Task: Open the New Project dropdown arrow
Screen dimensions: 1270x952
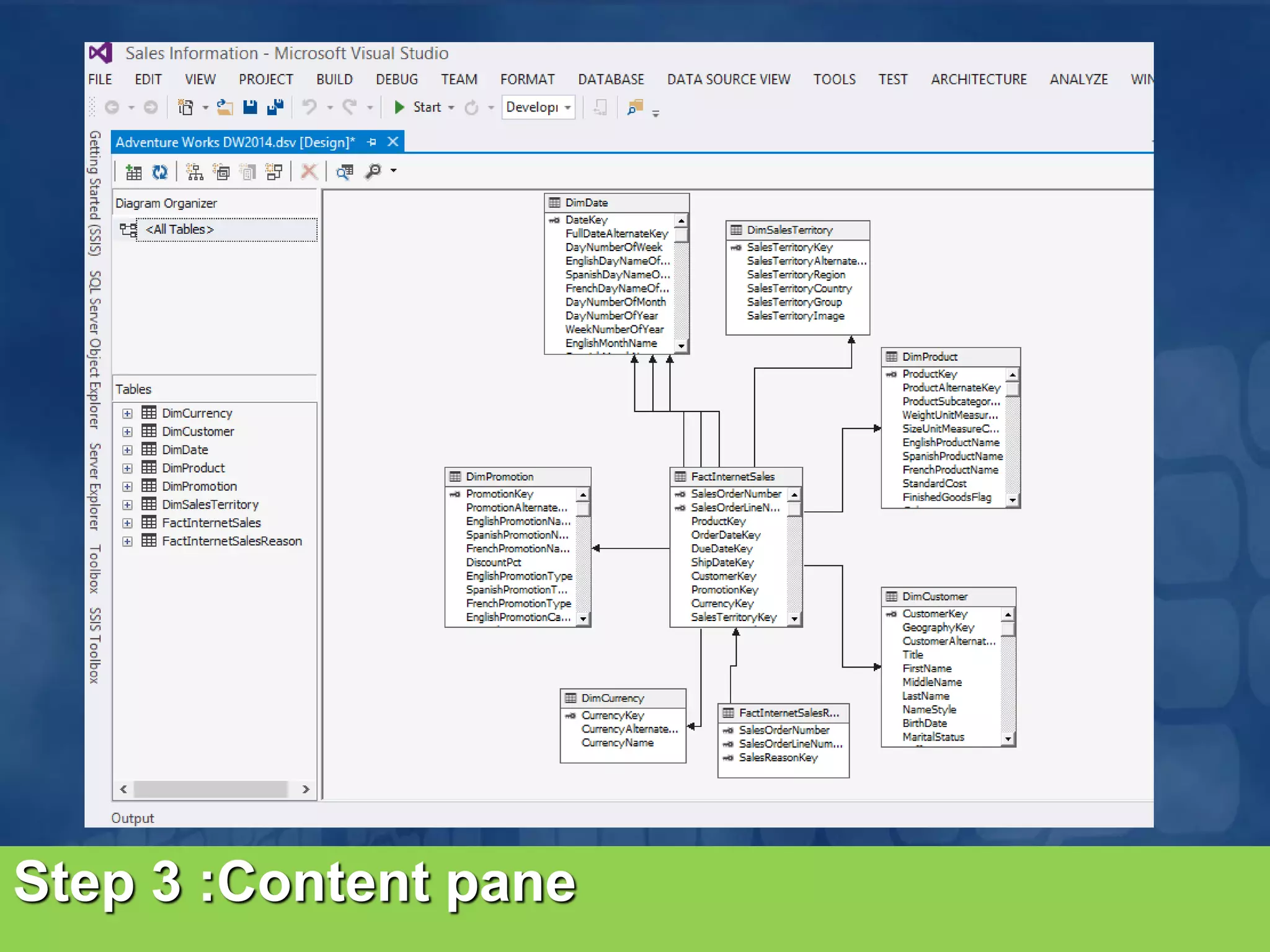Action: (x=205, y=108)
